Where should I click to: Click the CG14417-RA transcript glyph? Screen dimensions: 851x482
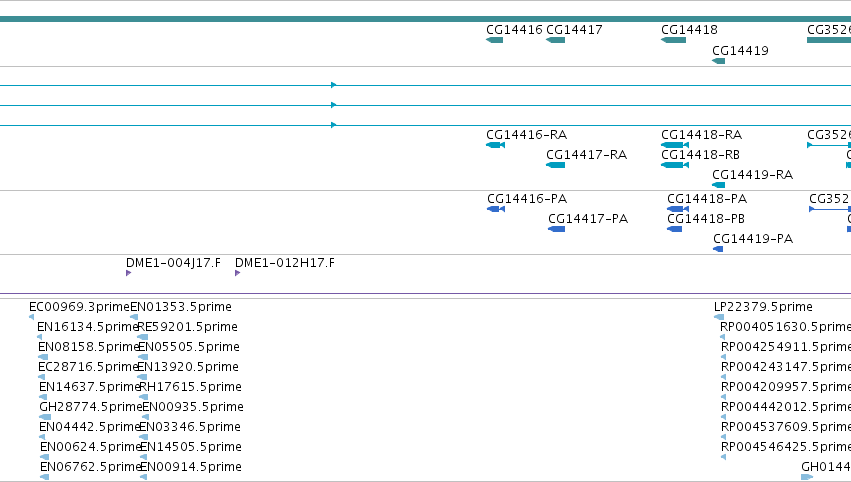(x=555, y=165)
